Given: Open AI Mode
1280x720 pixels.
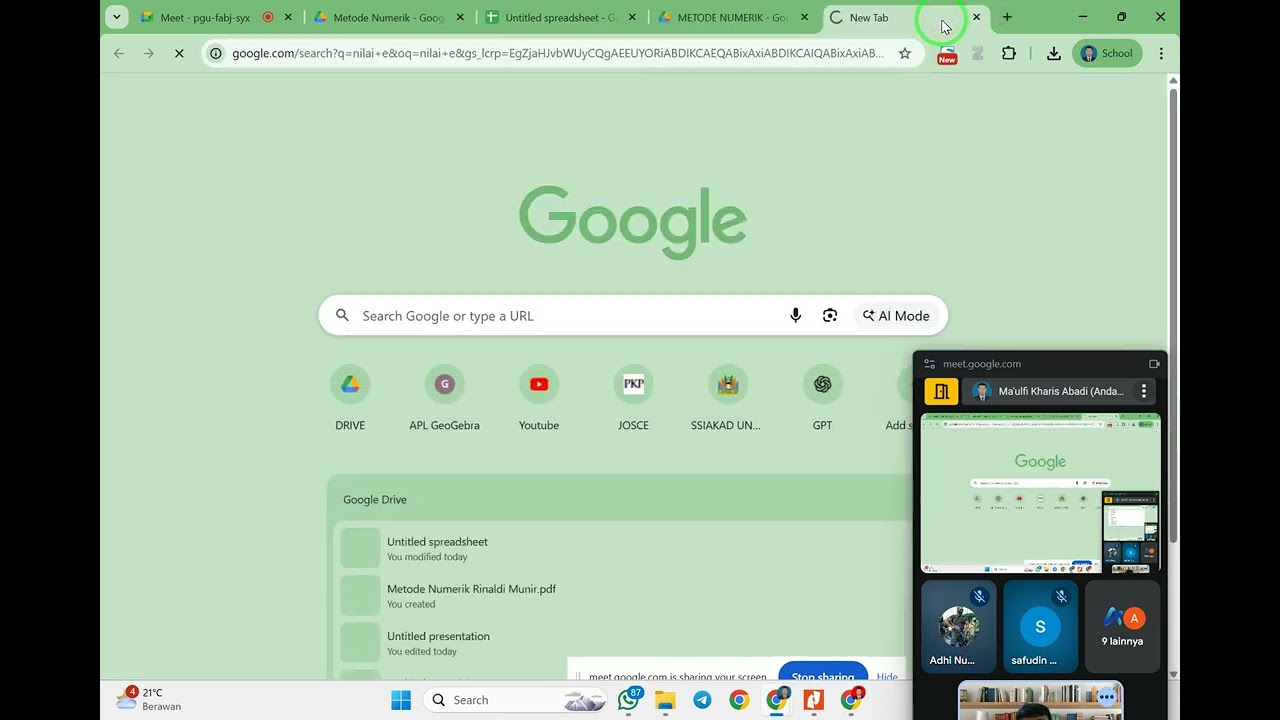Looking at the screenshot, I should (x=896, y=316).
